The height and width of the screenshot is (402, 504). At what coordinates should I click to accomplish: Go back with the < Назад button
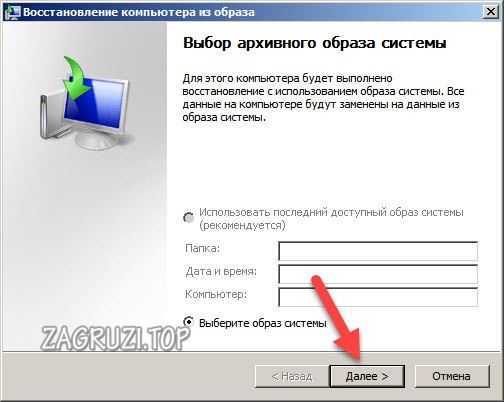(x=292, y=376)
